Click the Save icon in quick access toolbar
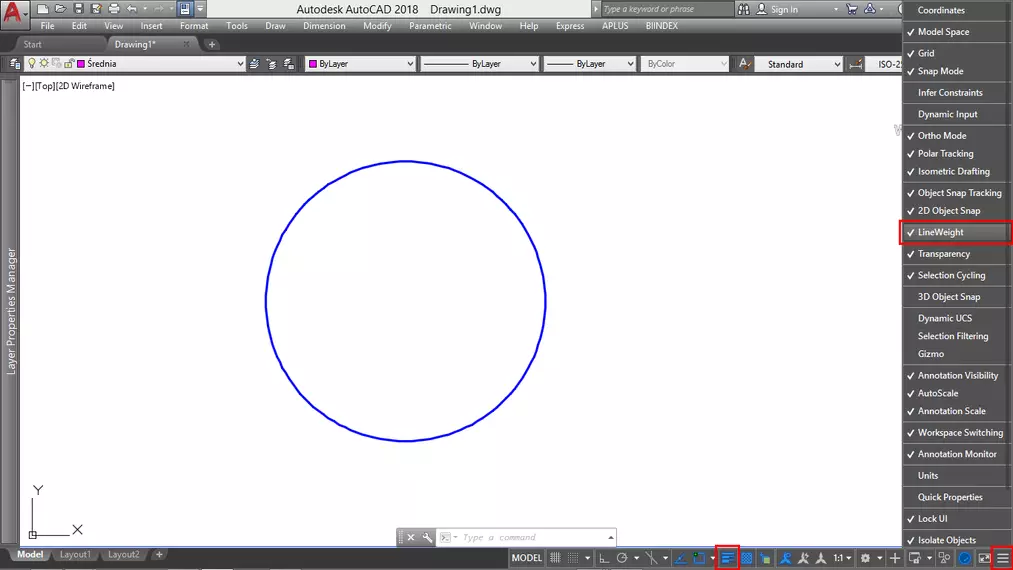Image resolution: width=1013 pixels, height=570 pixels. pos(78,9)
